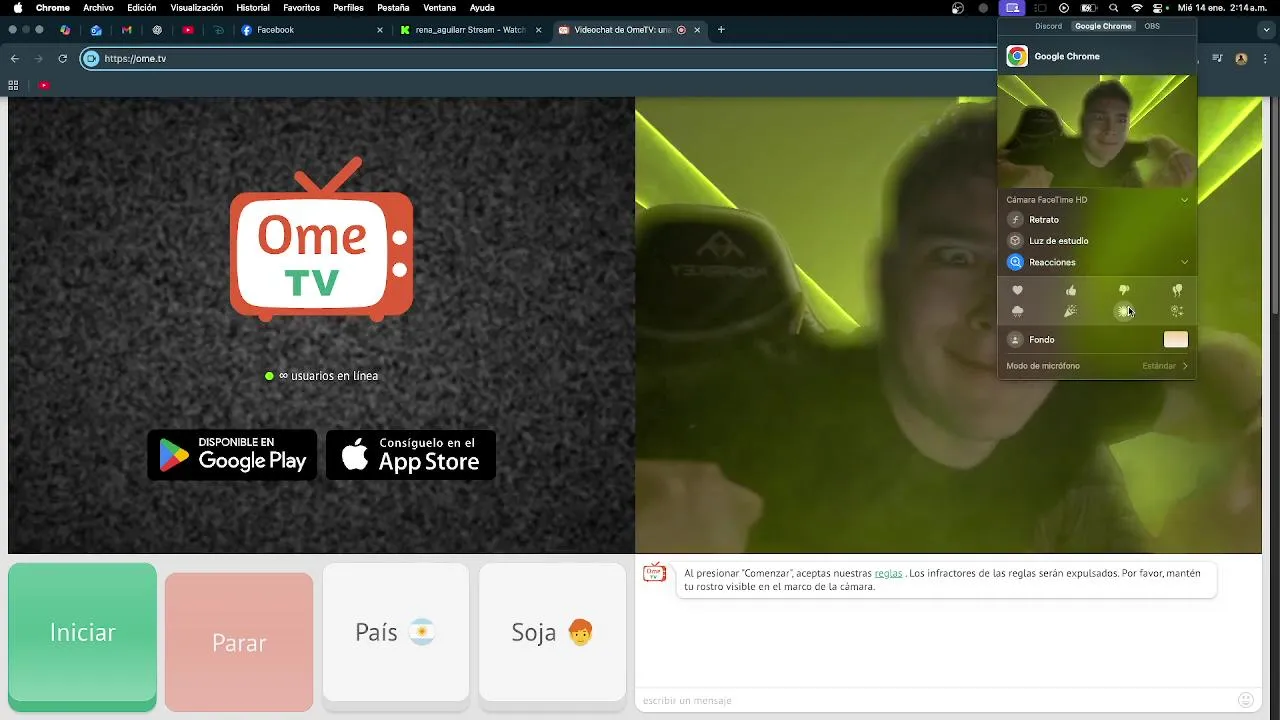Viewport: 1280px width, 720px height.
Task: Click the OmeTV logo
Action: pyautogui.click(x=321, y=240)
